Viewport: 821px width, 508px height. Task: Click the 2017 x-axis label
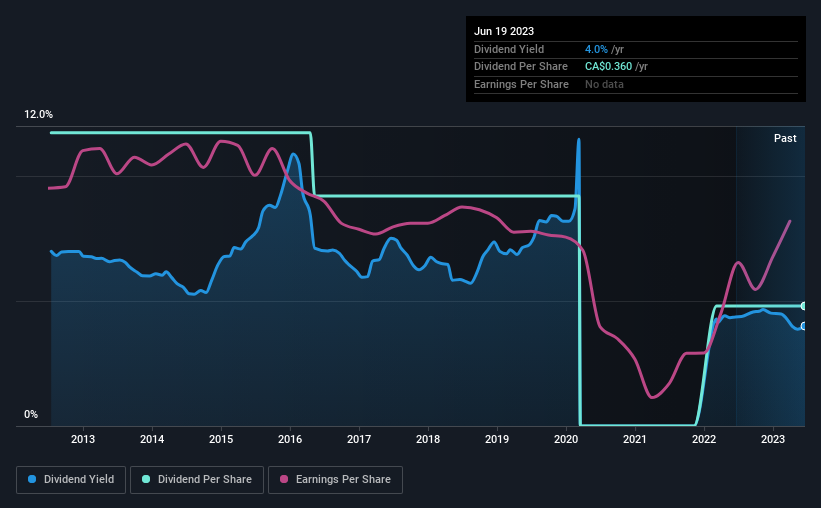click(x=359, y=439)
